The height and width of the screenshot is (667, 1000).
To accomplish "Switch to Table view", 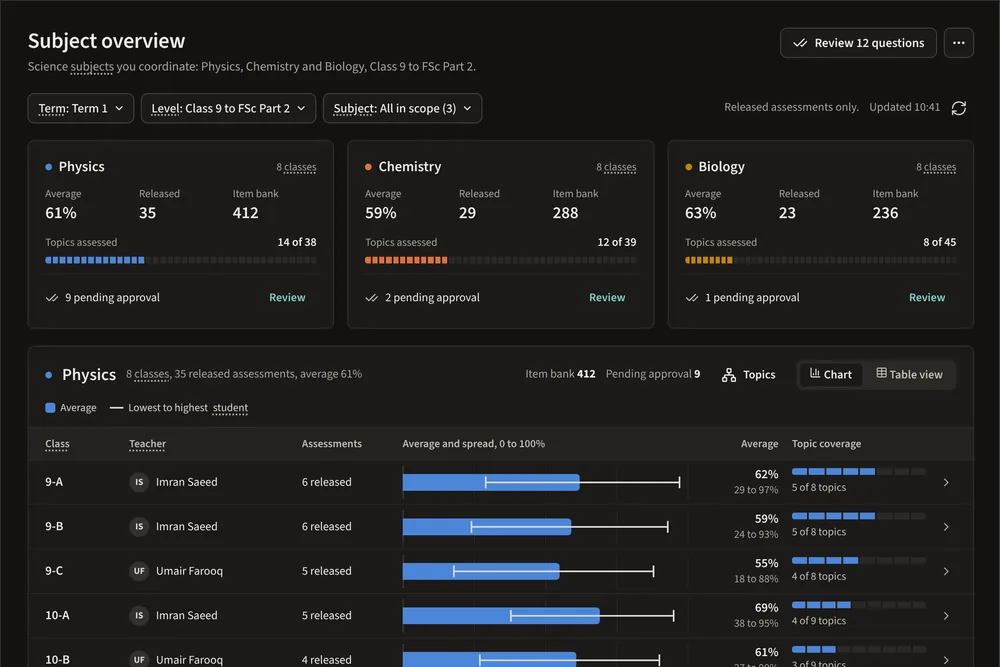I will [x=909, y=374].
